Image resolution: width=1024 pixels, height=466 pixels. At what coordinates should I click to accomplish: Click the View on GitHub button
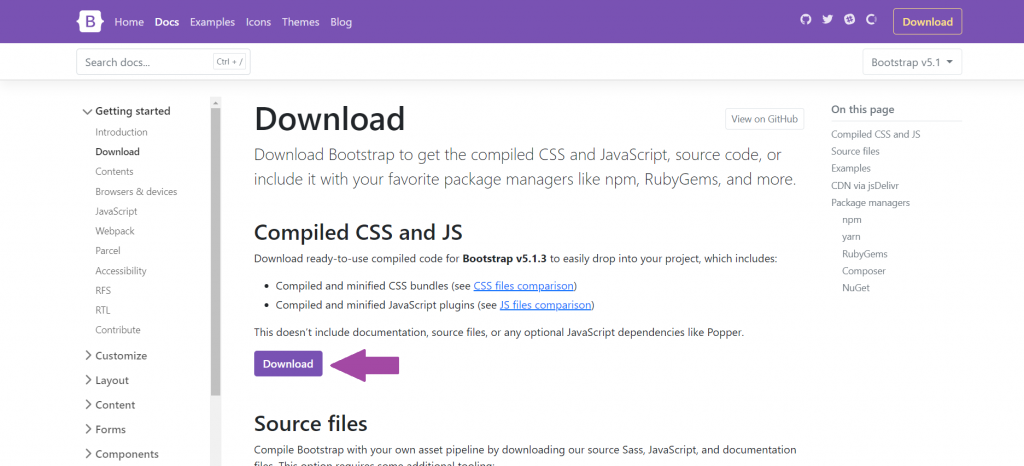tap(765, 119)
